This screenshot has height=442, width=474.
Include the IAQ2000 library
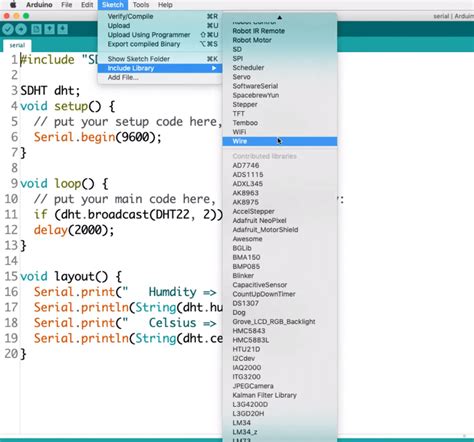(280, 368)
